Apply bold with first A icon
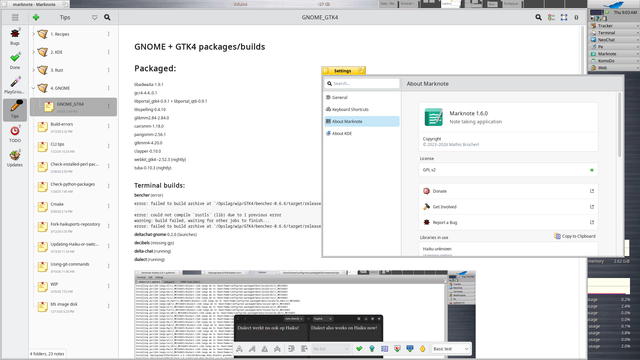 pyautogui.click(x=240, y=349)
